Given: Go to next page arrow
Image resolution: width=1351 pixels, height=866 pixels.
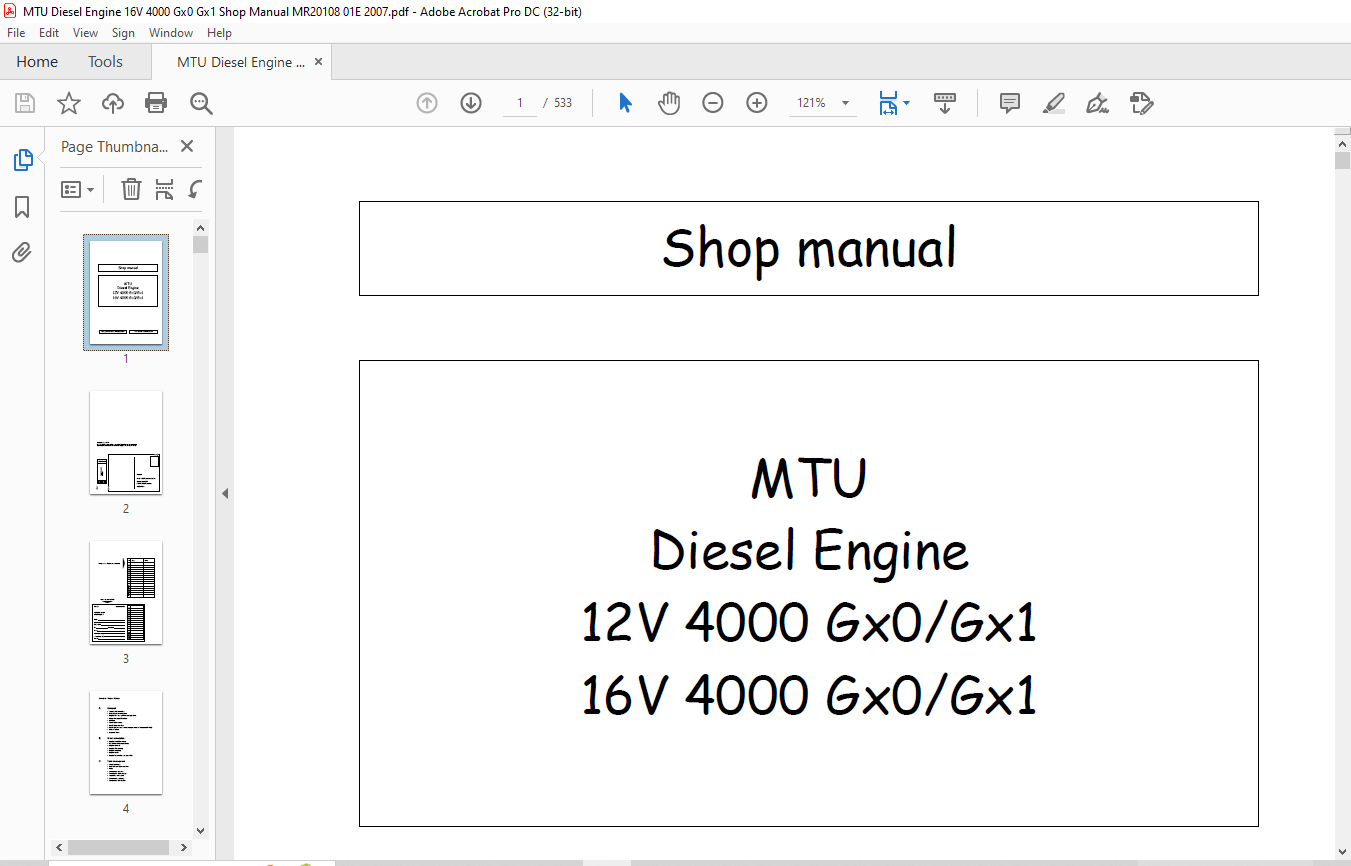Looking at the screenshot, I should coord(471,103).
